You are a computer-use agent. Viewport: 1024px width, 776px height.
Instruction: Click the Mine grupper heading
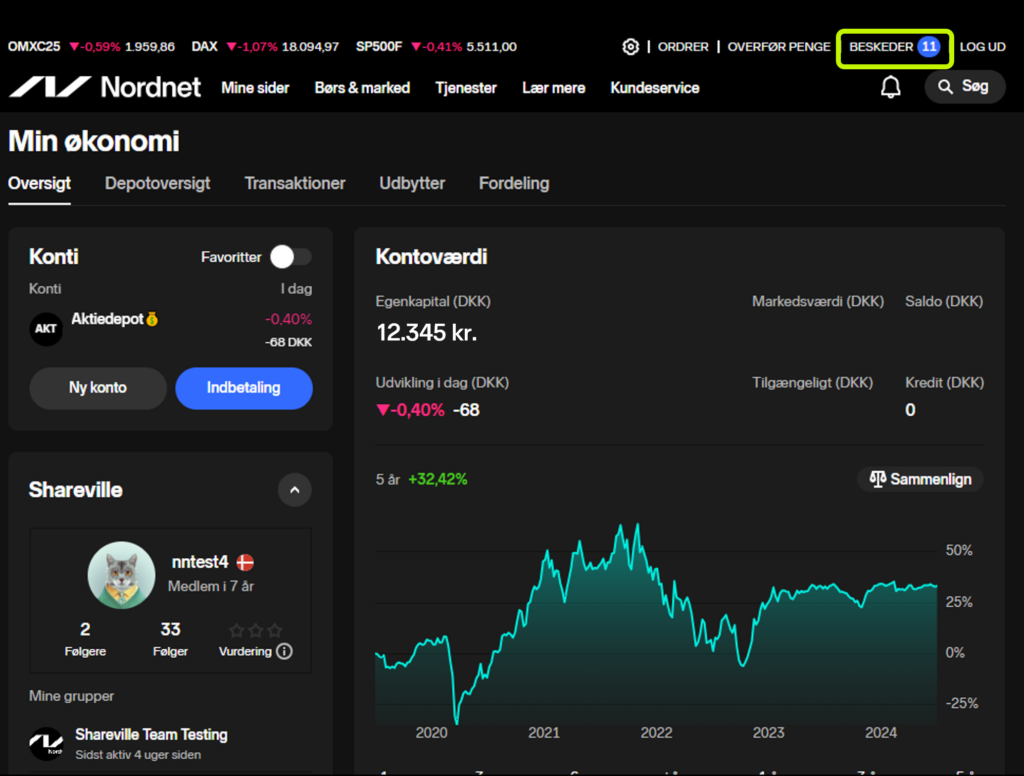click(x=71, y=696)
